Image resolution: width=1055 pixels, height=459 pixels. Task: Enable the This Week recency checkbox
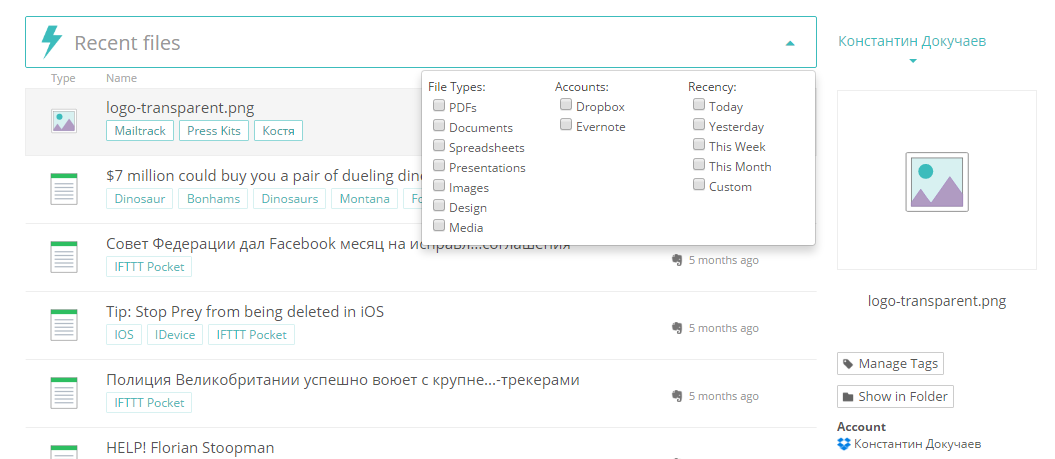coord(699,144)
